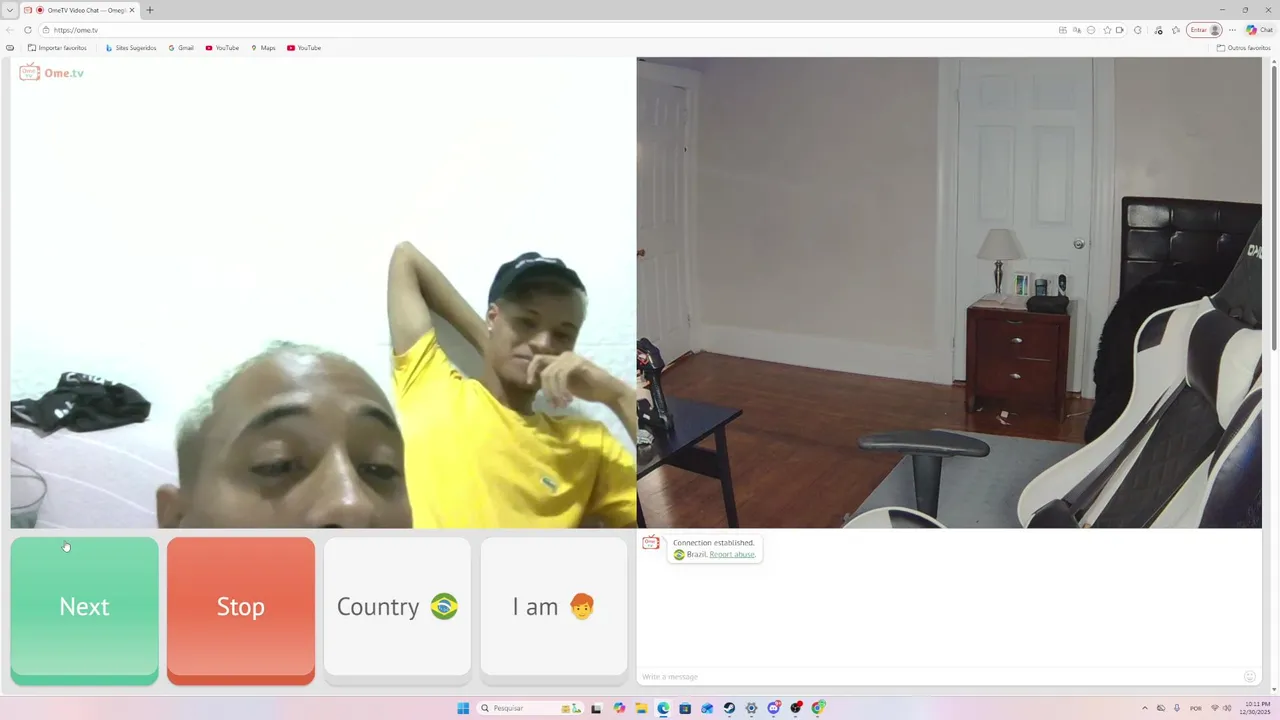Open Chrome from the taskbar

(x=818, y=708)
